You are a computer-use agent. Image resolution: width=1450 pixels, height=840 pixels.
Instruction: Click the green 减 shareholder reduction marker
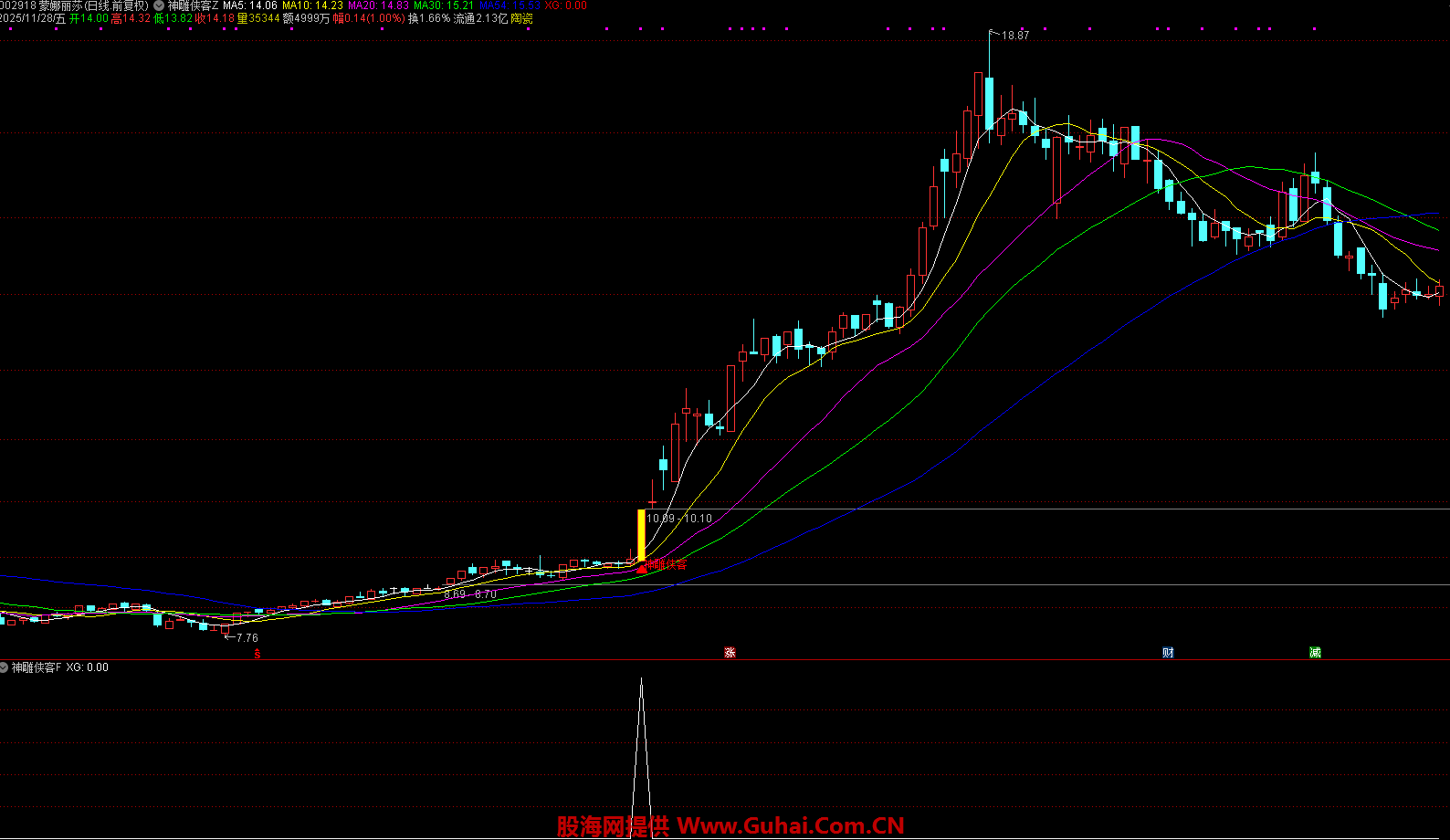coord(1315,652)
